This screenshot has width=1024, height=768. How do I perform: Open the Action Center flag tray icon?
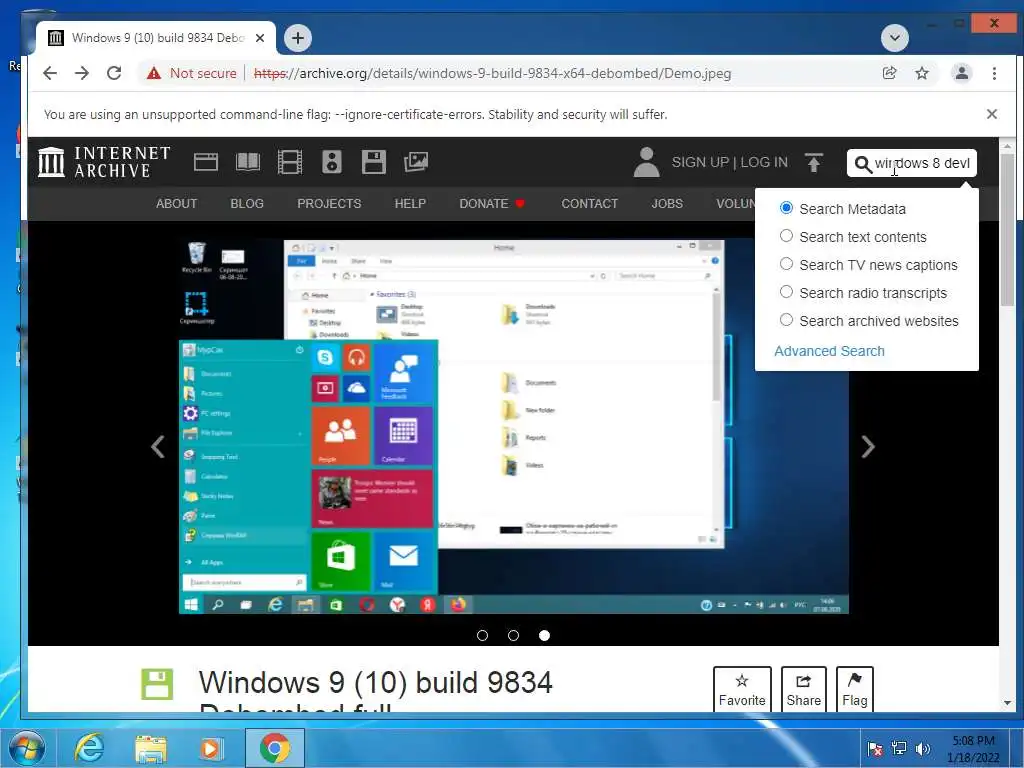[x=875, y=748]
